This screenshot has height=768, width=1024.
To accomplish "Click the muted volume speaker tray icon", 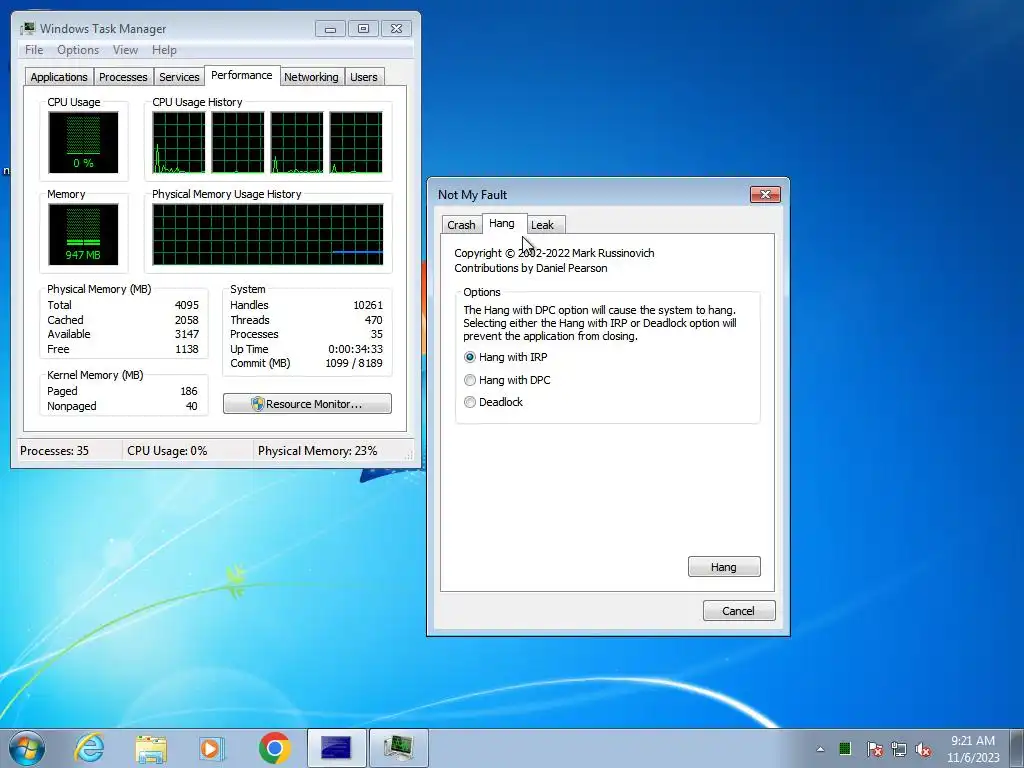I will click(923, 749).
